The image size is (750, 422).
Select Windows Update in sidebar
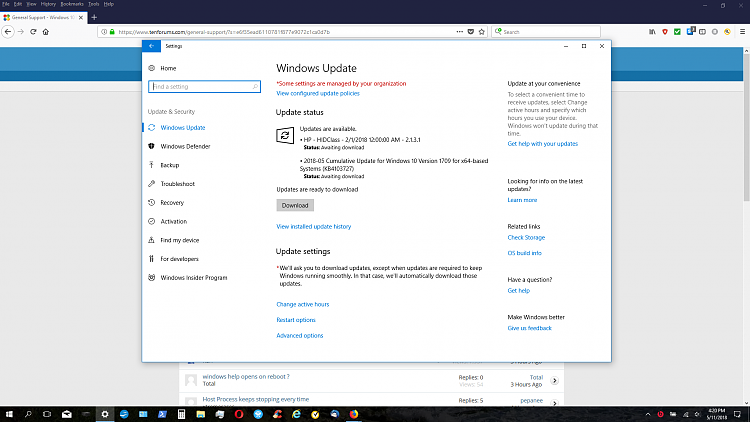tap(183, 128)
